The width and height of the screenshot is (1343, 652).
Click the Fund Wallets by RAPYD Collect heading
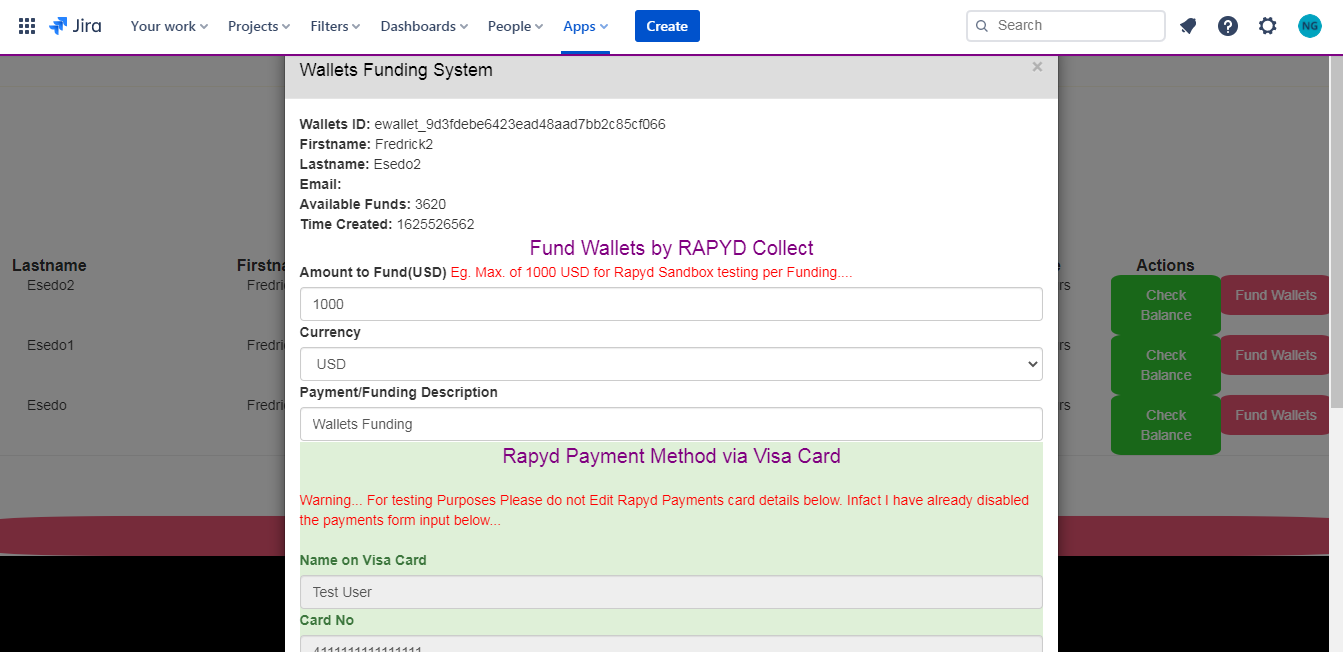coord(671,248)
